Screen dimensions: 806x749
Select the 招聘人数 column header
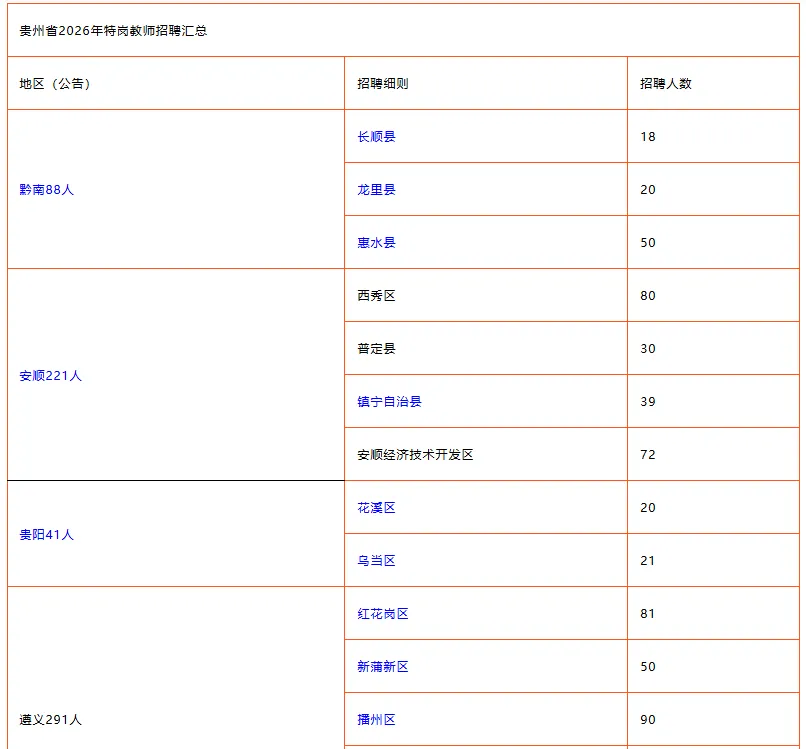[666, 84]
